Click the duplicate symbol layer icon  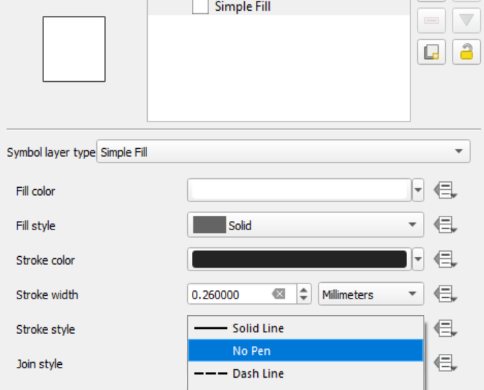[431, 52]
